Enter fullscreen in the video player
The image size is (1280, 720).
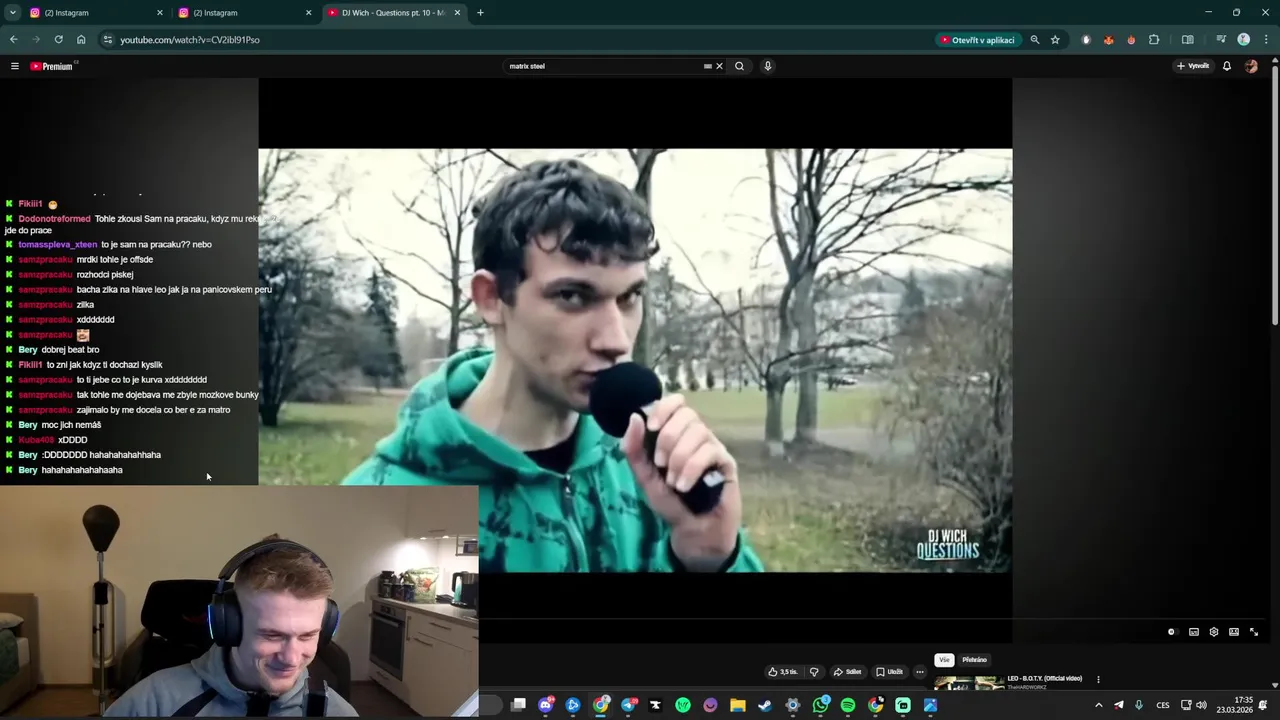point(1254,632)
